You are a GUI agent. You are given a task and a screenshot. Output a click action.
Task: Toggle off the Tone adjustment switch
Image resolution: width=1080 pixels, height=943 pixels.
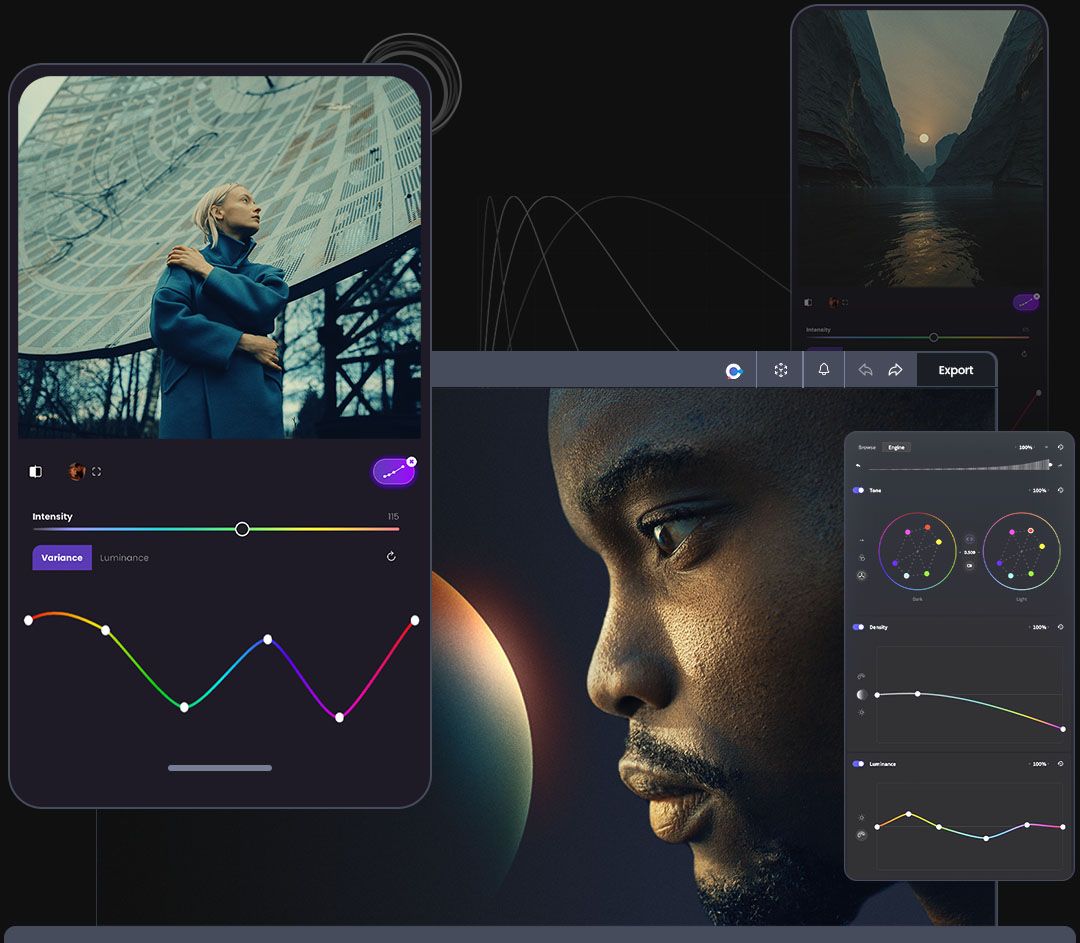tap(858, 490)
